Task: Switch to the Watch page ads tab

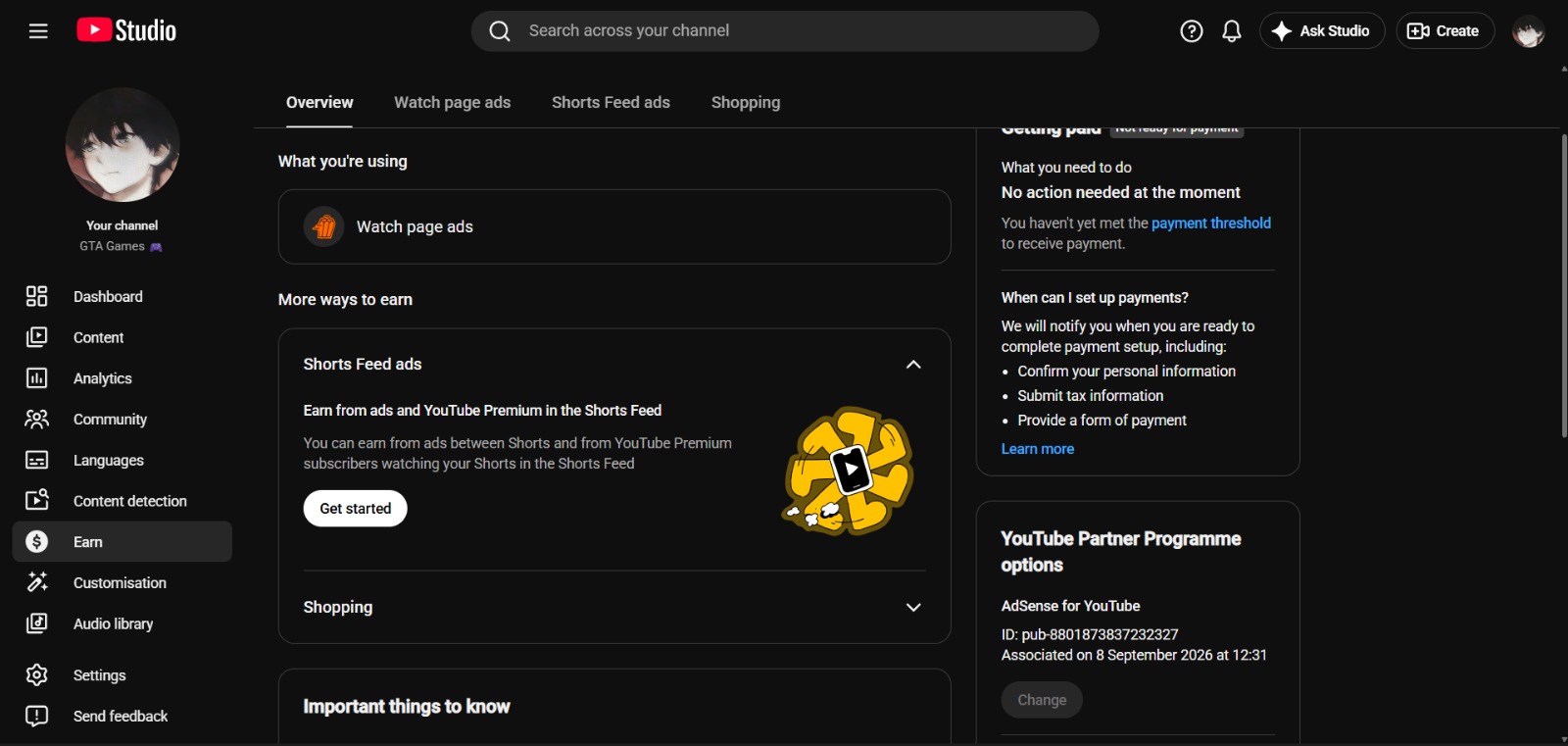Action: tap(453, 102)
